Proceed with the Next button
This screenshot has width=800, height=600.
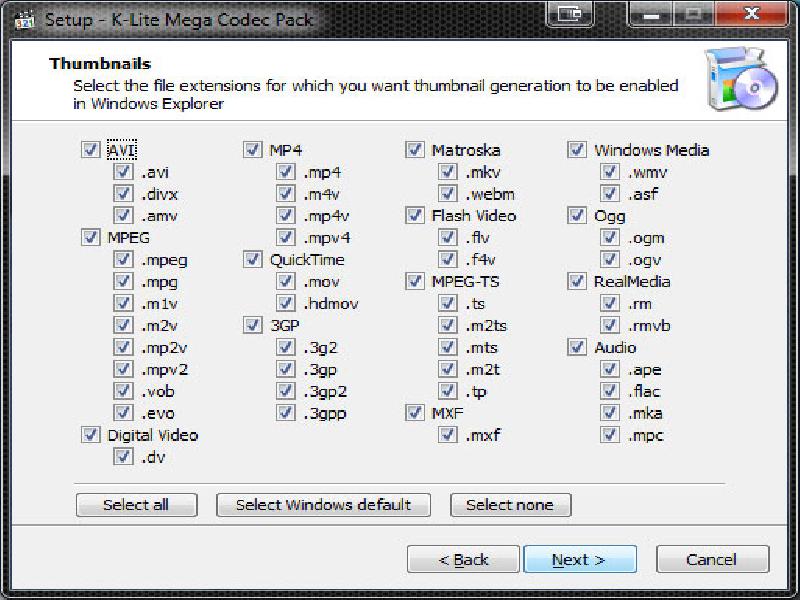tap(580, 559)
